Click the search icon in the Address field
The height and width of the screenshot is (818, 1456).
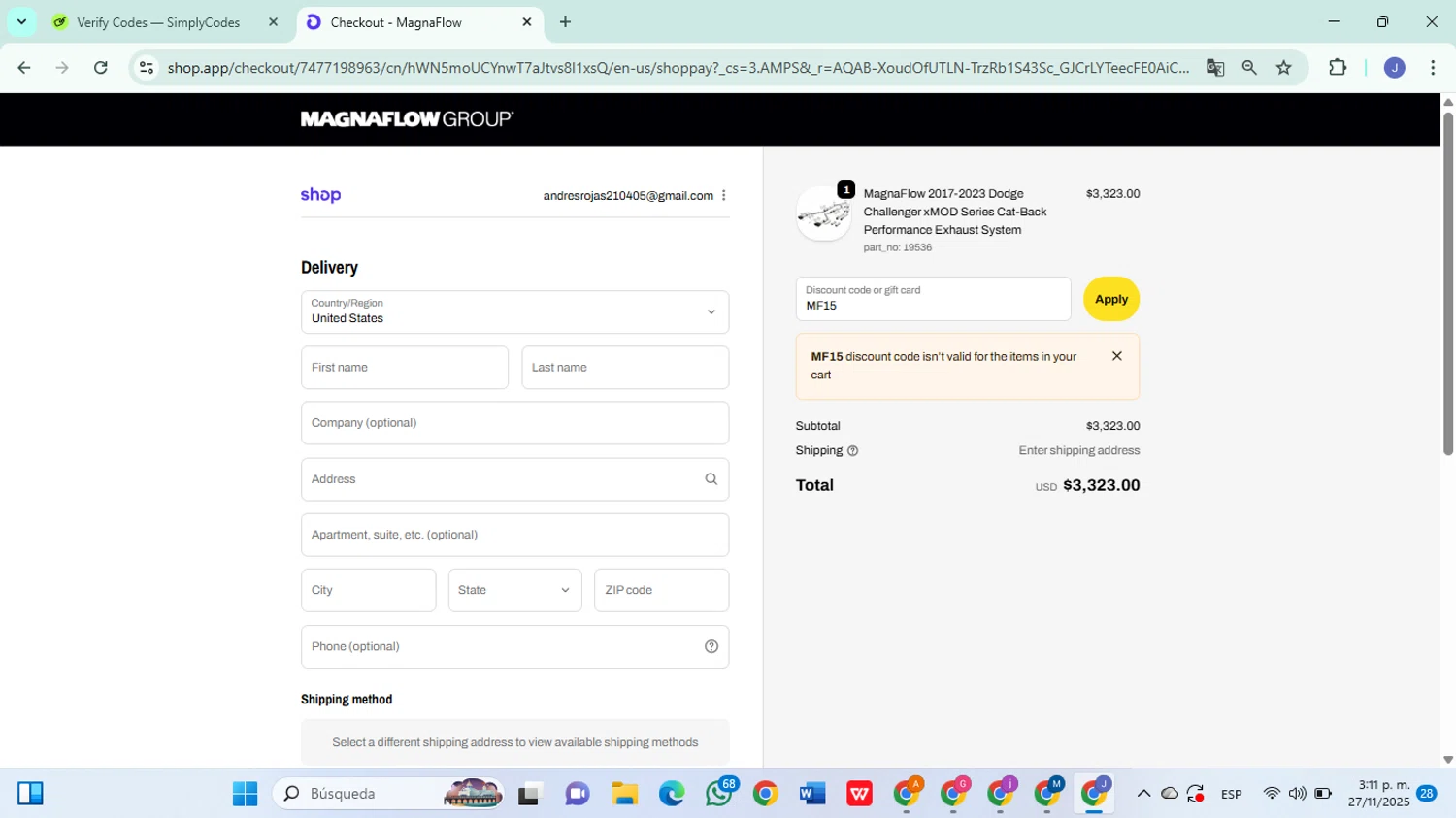coord(711,479)
